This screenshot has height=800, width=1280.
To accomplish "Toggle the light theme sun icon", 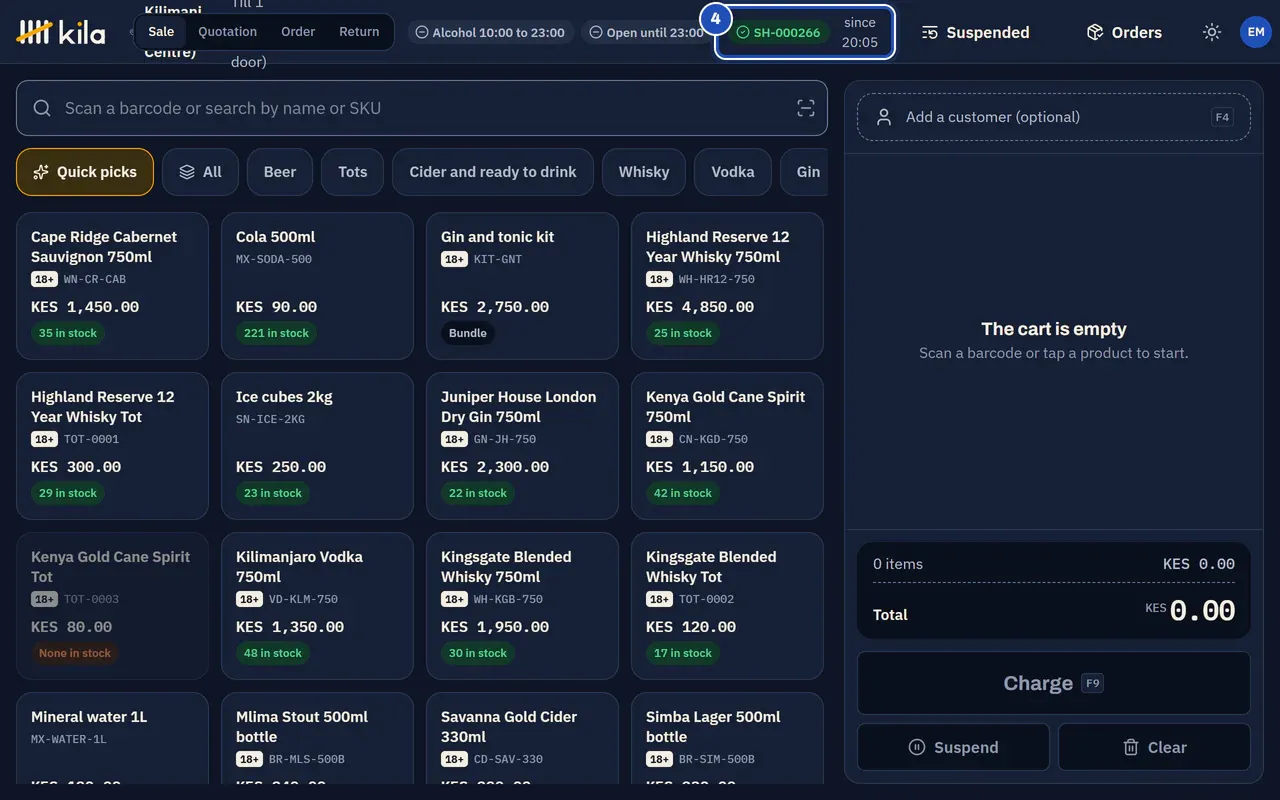I will pos(1212,32).
